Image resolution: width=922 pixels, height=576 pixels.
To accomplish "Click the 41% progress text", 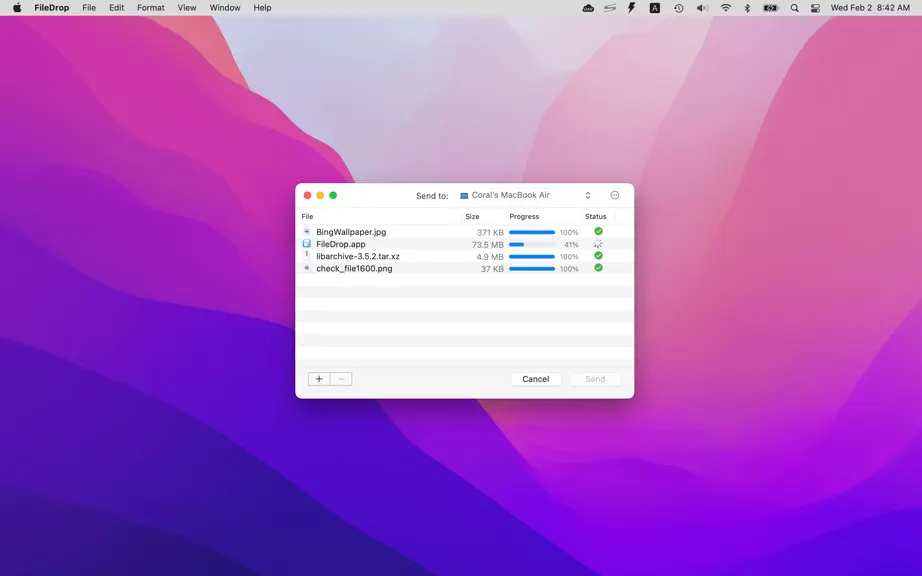I will 571,245.
